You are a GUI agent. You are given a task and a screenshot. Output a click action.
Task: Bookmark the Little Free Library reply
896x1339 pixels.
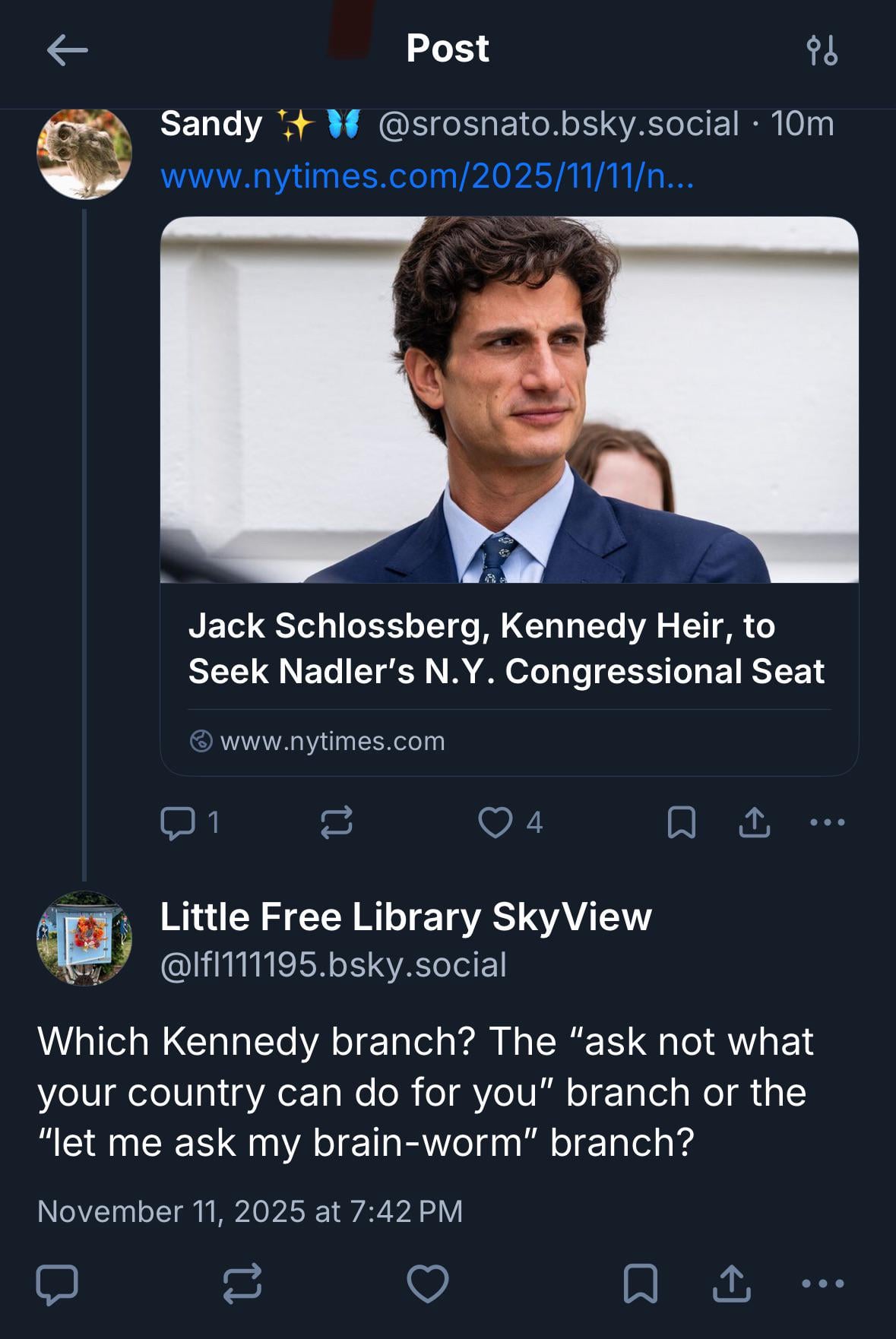coord(640,1284)
